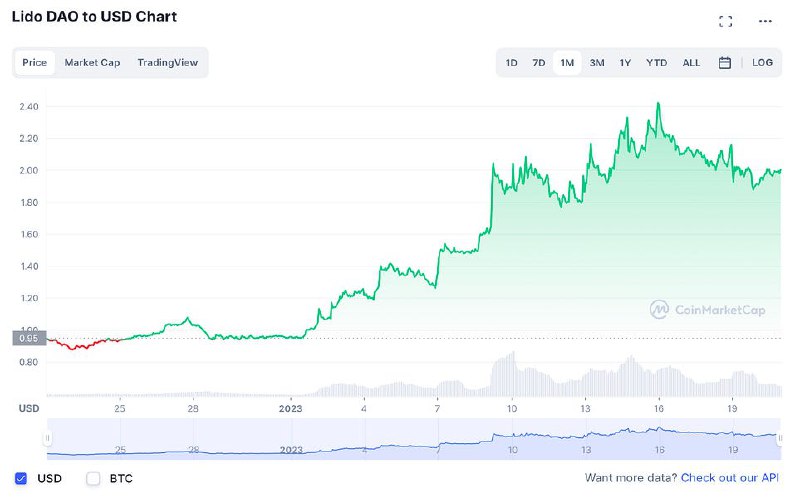Screen dimensions: 800x498
Task: Click left handle of range selector
Action: 47,437
